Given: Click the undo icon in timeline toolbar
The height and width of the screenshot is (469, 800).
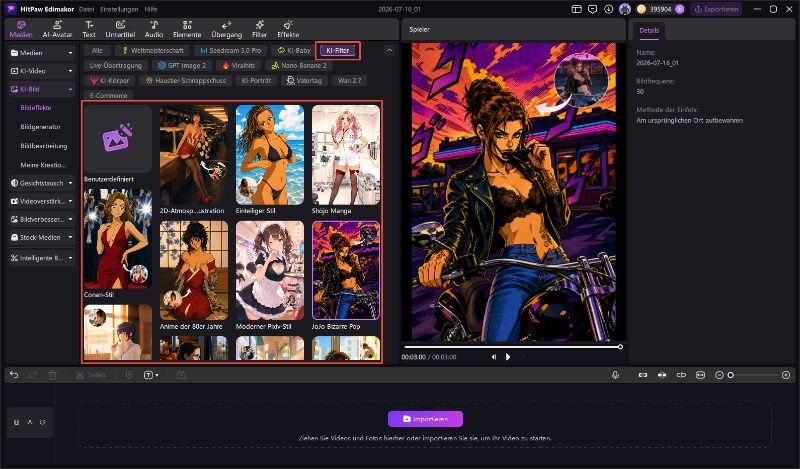Looking at the screenshot, I should coord(14,375).
